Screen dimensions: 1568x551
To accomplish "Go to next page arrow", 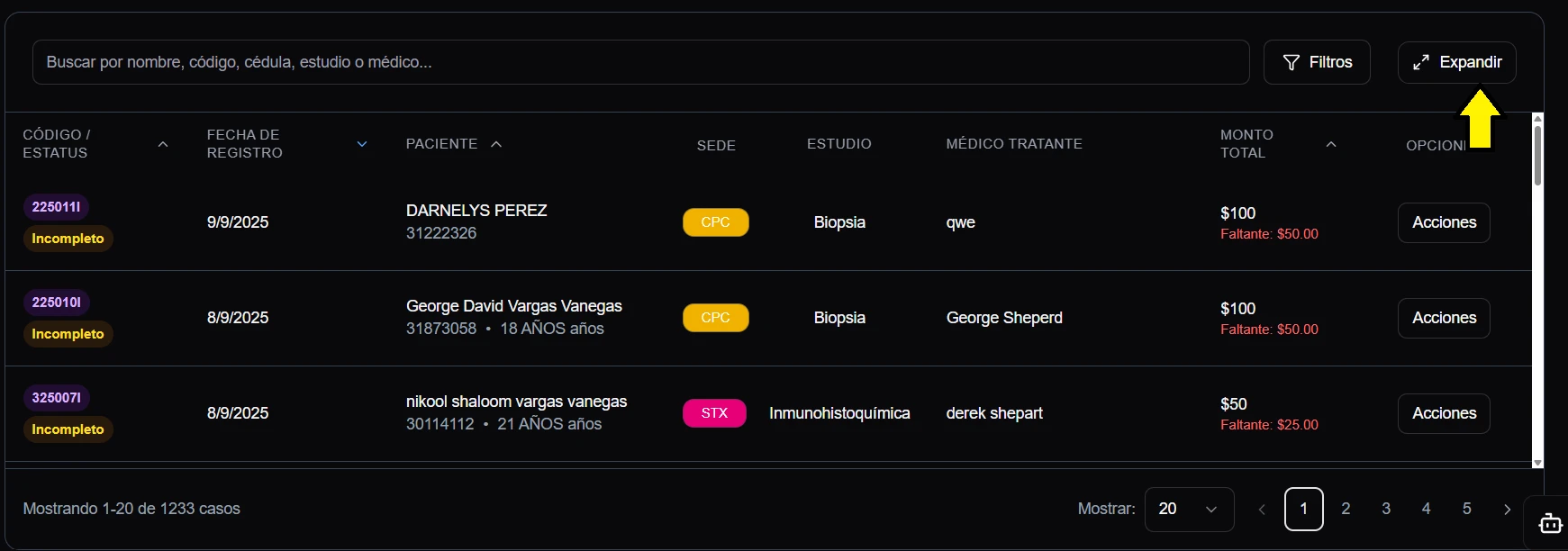I will 1507,510.
